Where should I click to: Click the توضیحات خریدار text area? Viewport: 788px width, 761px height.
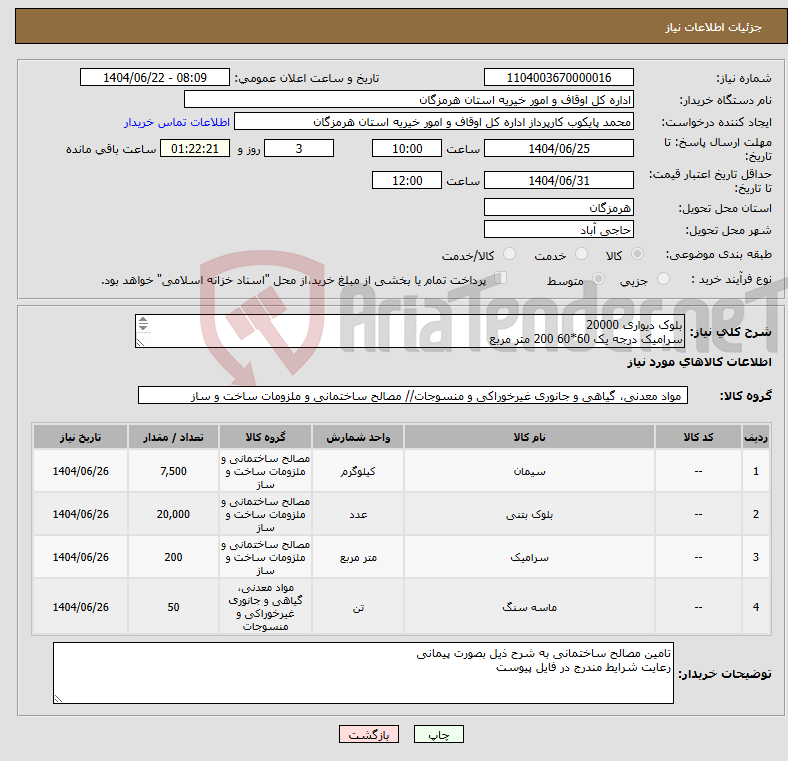click(363, 673)
